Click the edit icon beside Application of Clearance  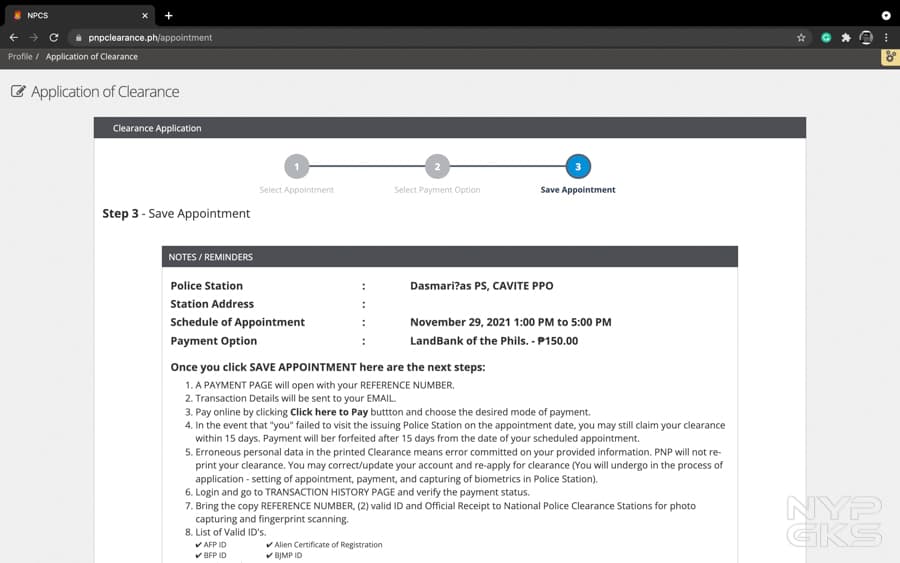[18, 92]
